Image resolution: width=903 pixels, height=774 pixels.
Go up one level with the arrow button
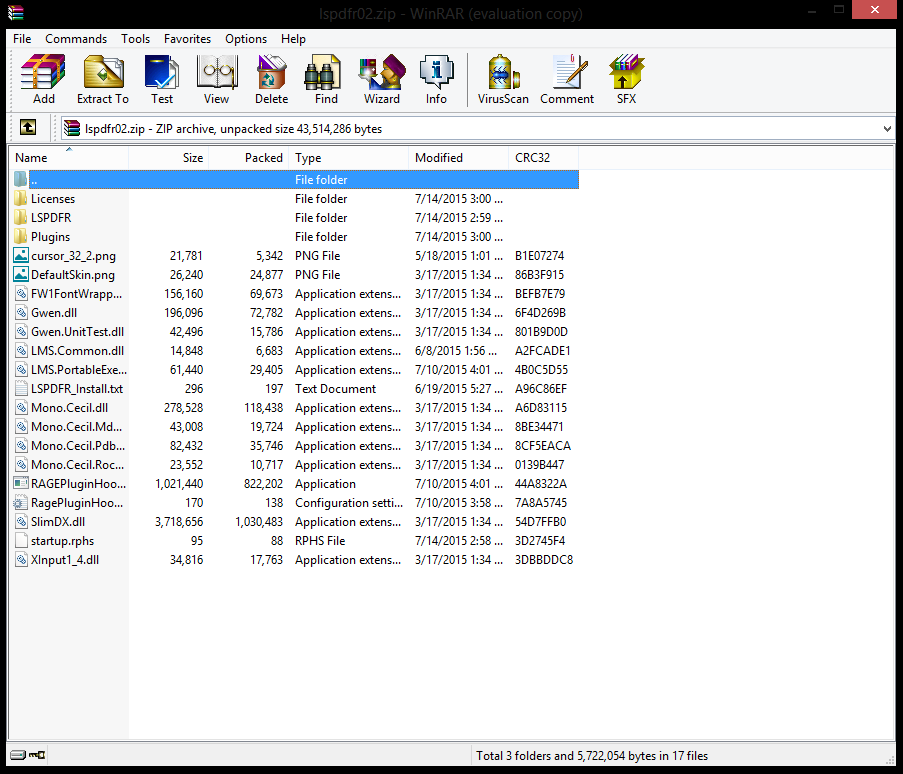28,127
